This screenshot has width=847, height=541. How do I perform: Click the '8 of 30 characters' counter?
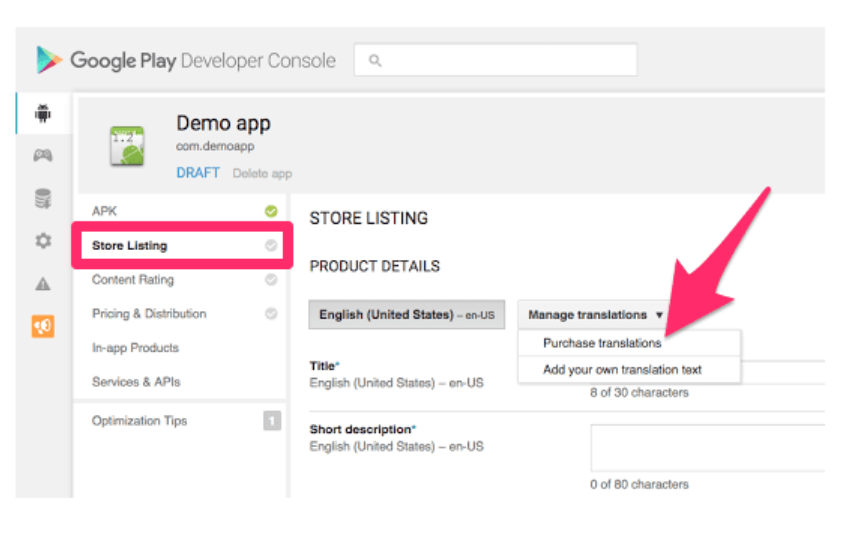pos(639,393)
